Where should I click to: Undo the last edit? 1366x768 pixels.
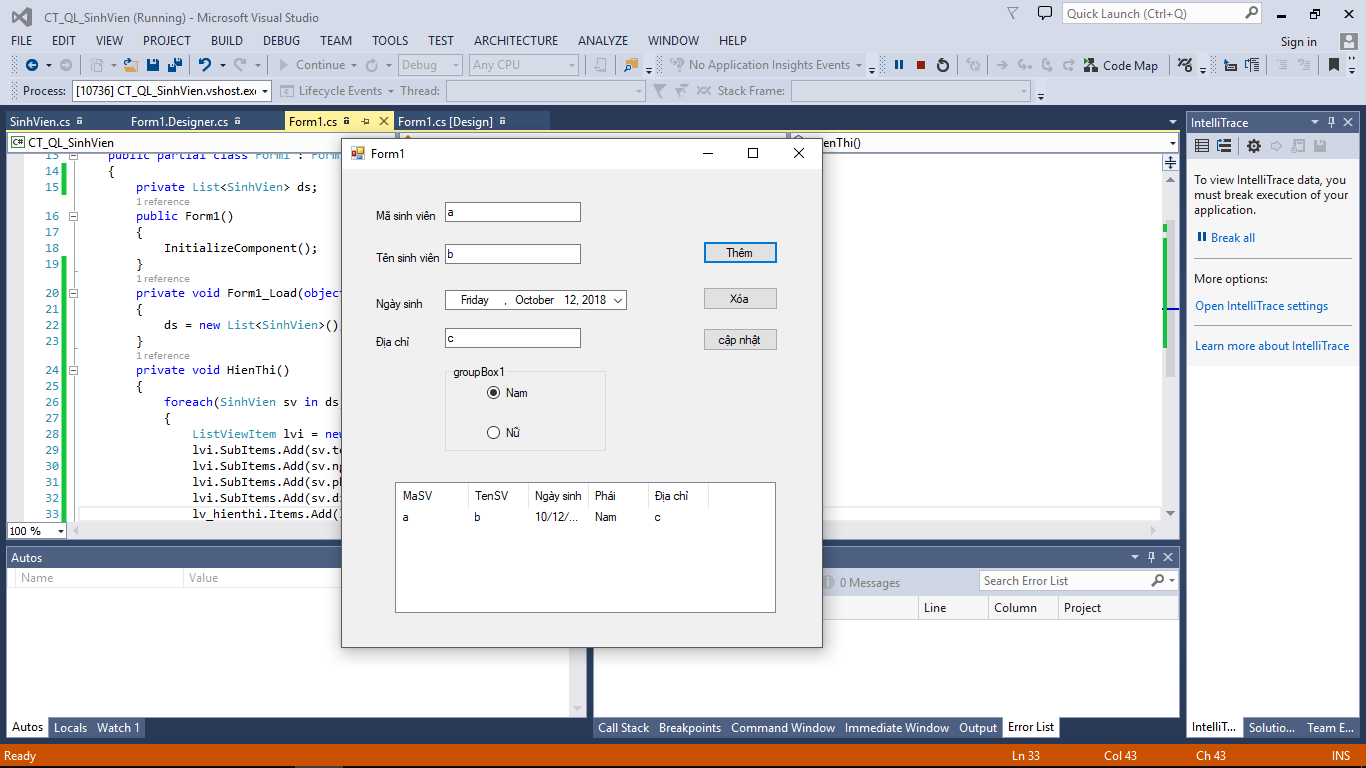(205, 64)
